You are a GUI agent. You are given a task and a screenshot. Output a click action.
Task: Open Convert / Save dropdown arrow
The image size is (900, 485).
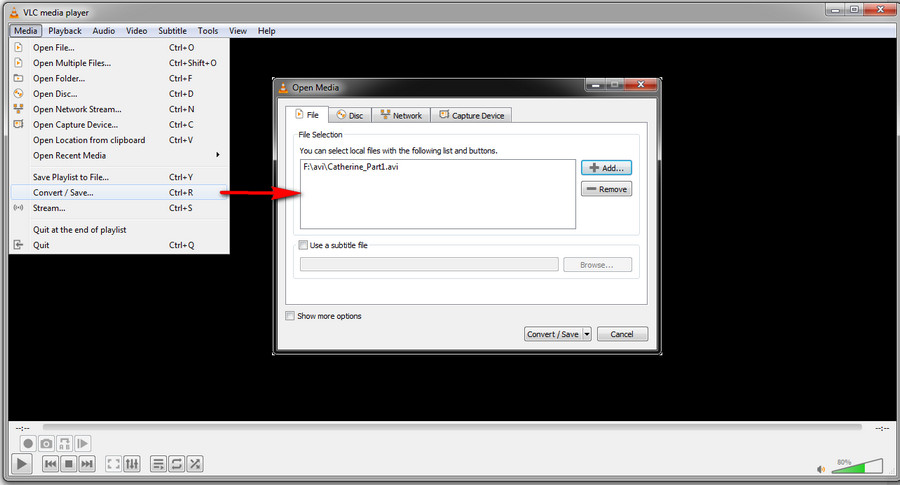tap(587, 334)
